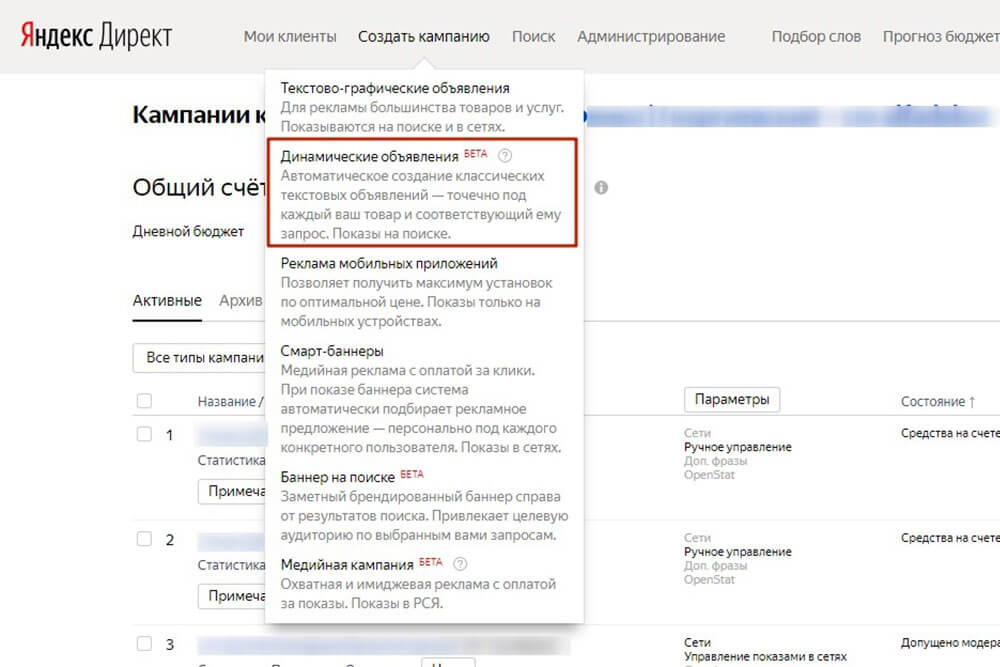Open help icon next to Медийная кампания
The width and height of the screenshot is (1000, 667).
[x=460, y=564]
